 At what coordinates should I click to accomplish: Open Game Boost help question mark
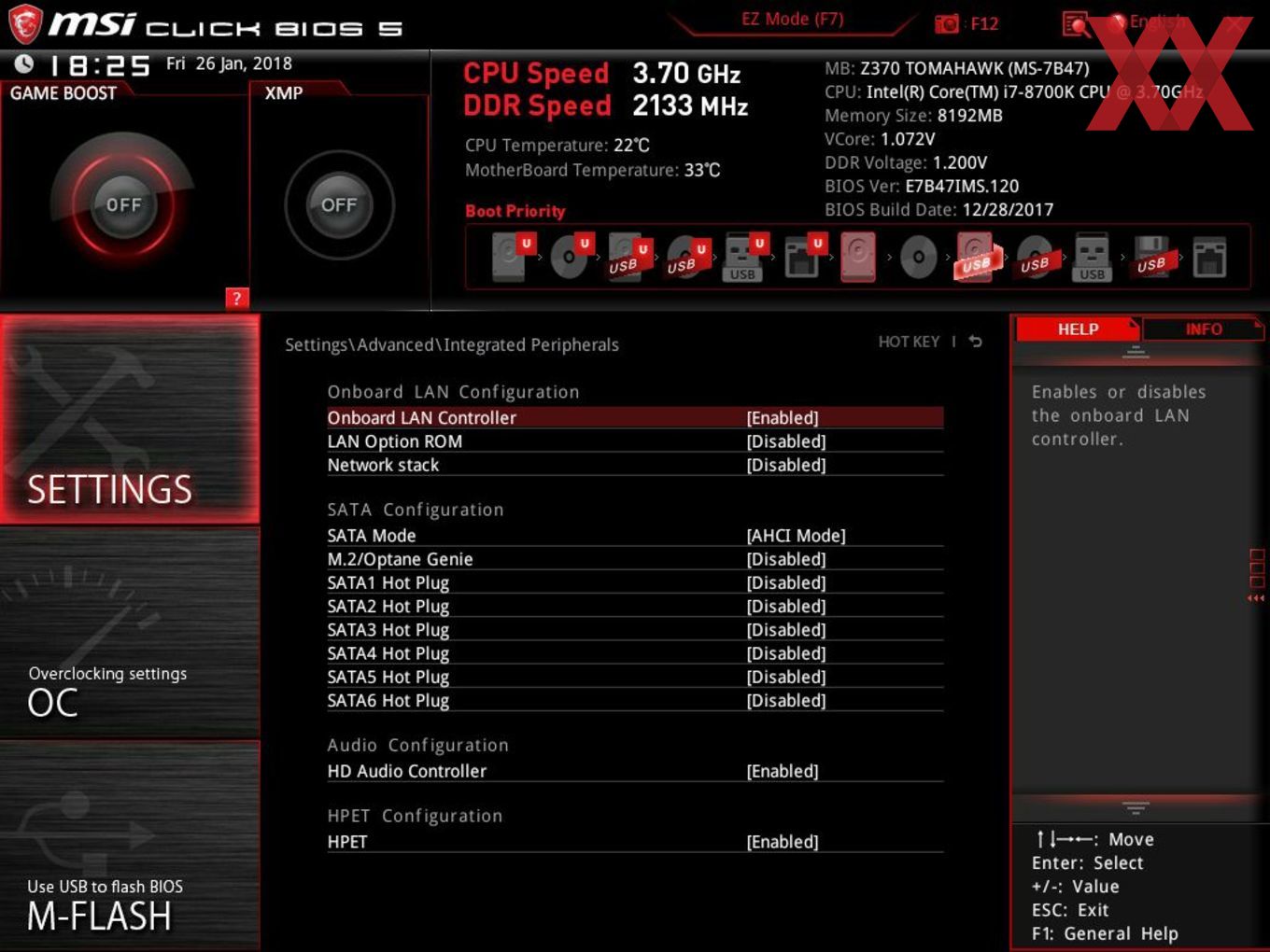point(237,298)
